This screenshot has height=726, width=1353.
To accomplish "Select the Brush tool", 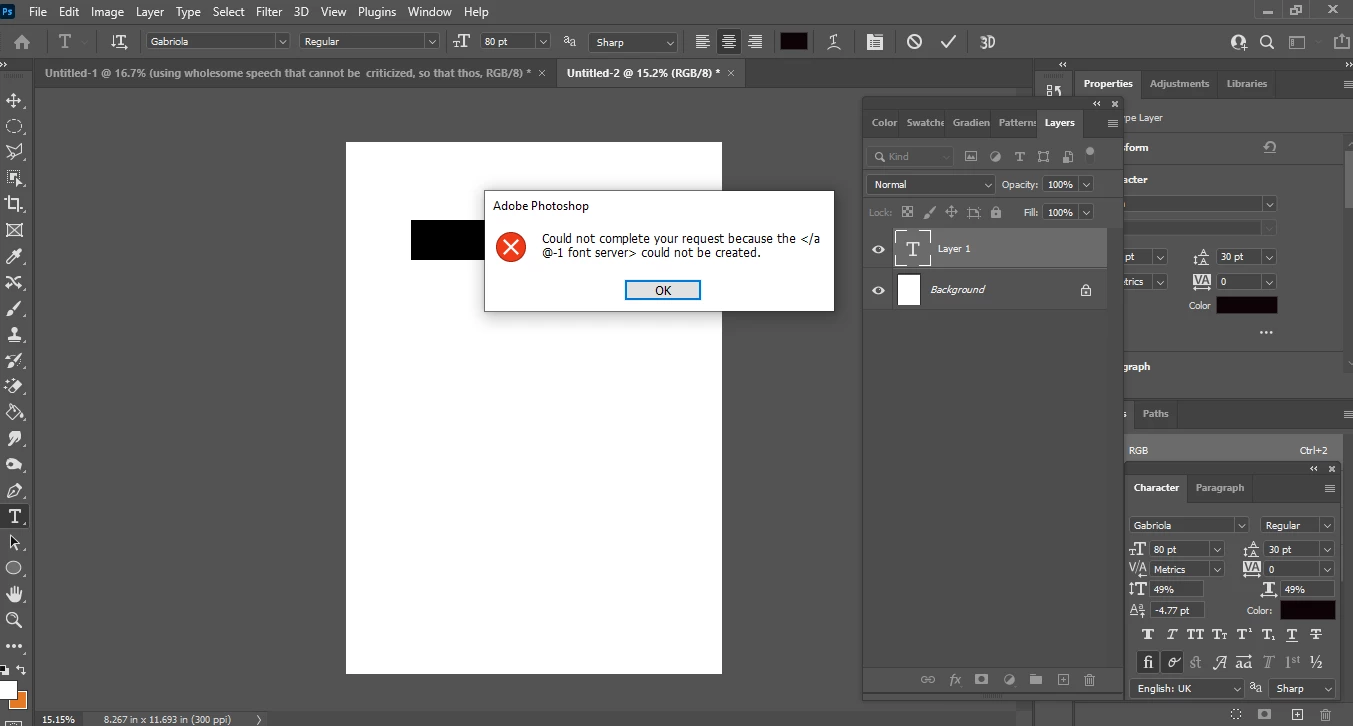I will (x=15, y=309).
